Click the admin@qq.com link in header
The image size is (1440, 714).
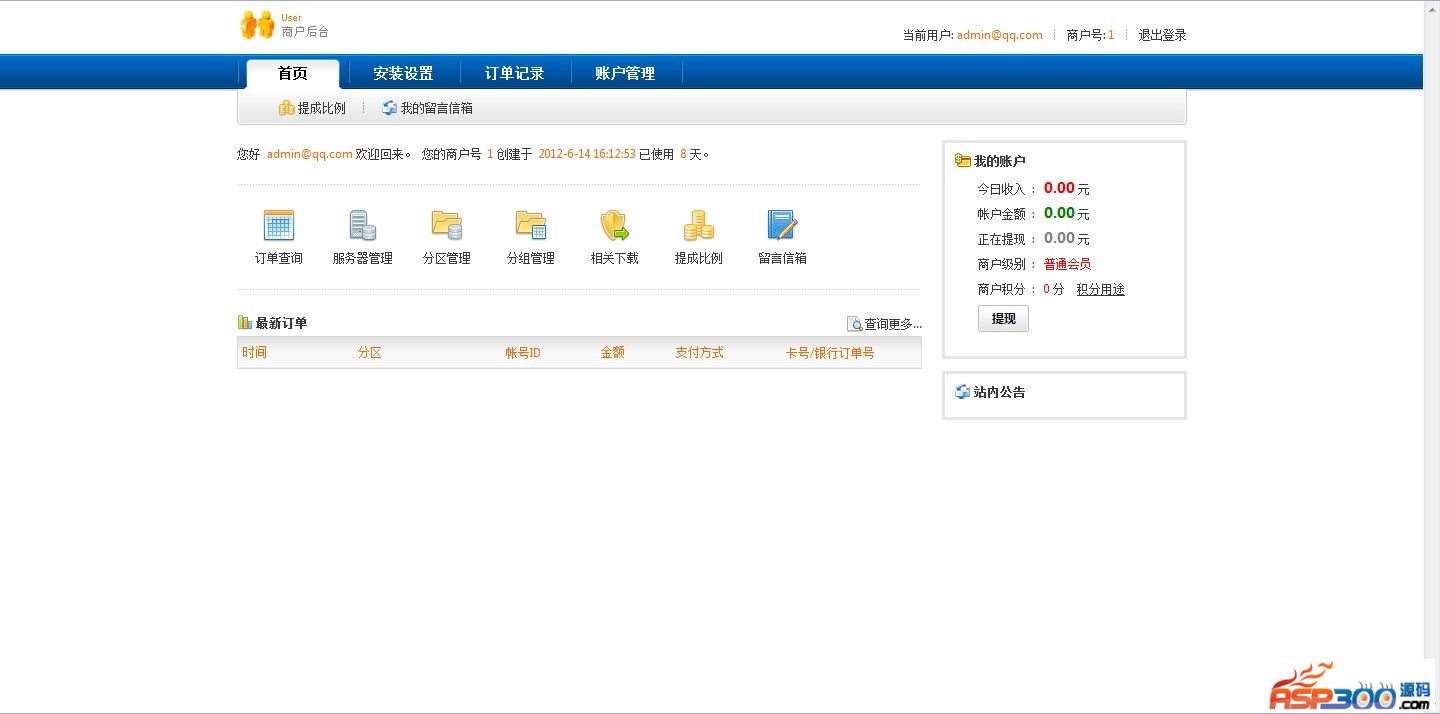999,35
